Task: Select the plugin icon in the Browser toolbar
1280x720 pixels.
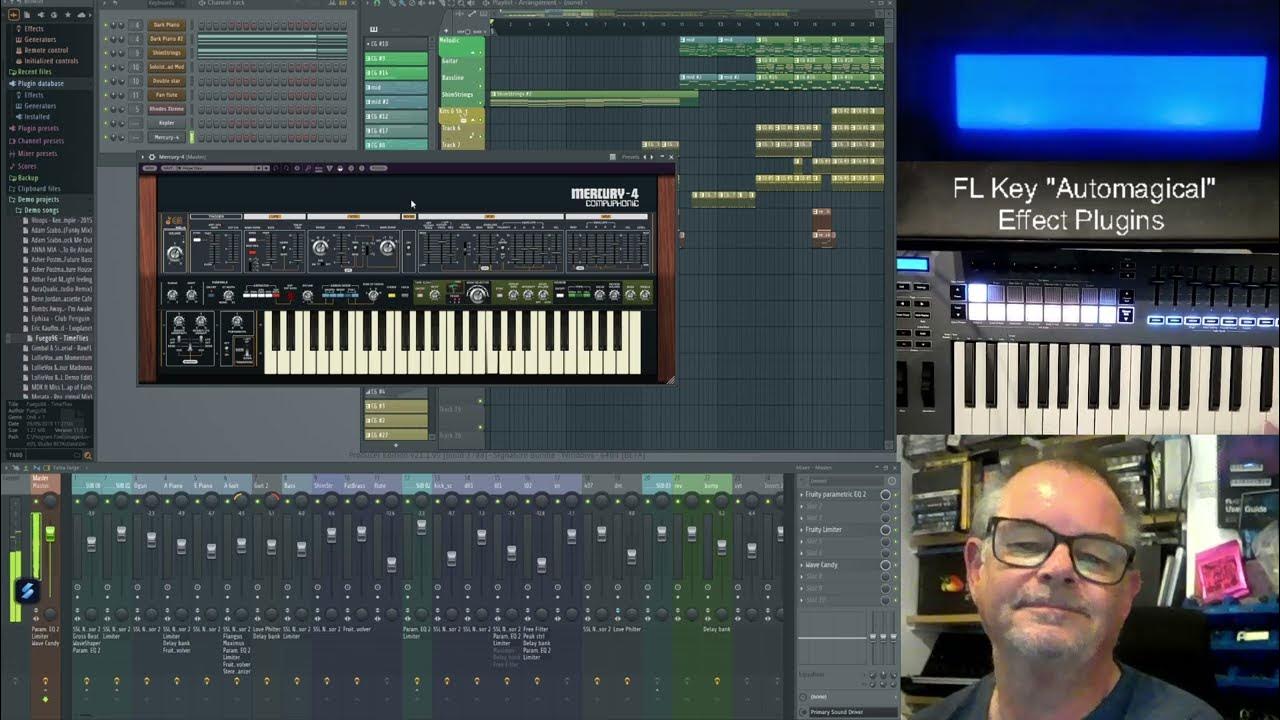Action: tap(14, 15)
